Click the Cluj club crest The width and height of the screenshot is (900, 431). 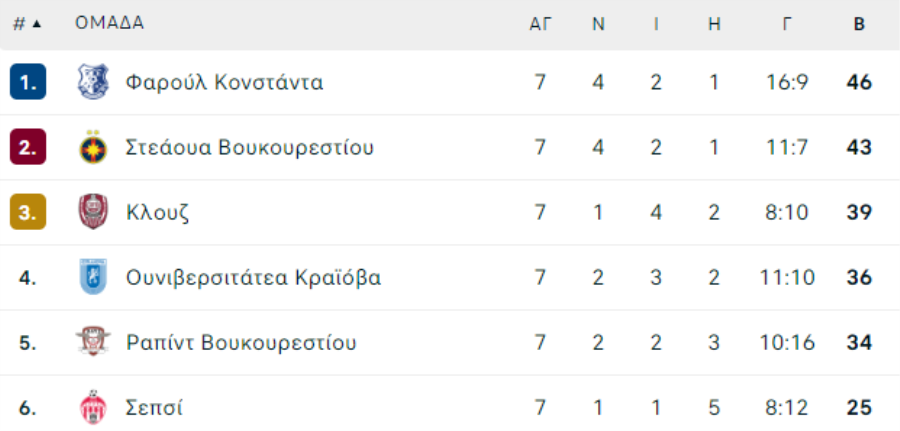(x=92, y=212)
